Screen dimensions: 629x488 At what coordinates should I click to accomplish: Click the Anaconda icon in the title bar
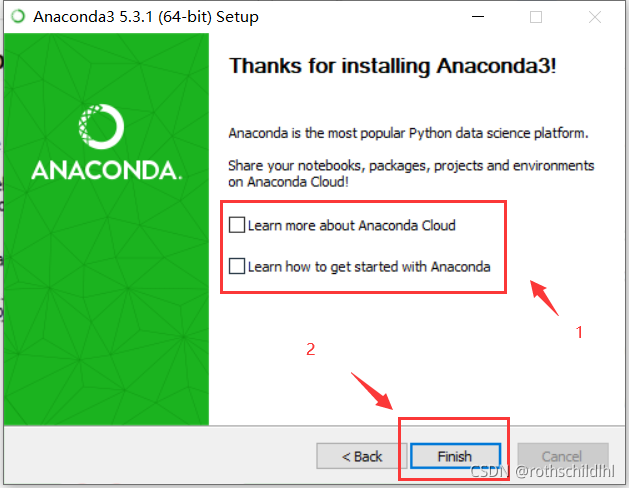18,16
